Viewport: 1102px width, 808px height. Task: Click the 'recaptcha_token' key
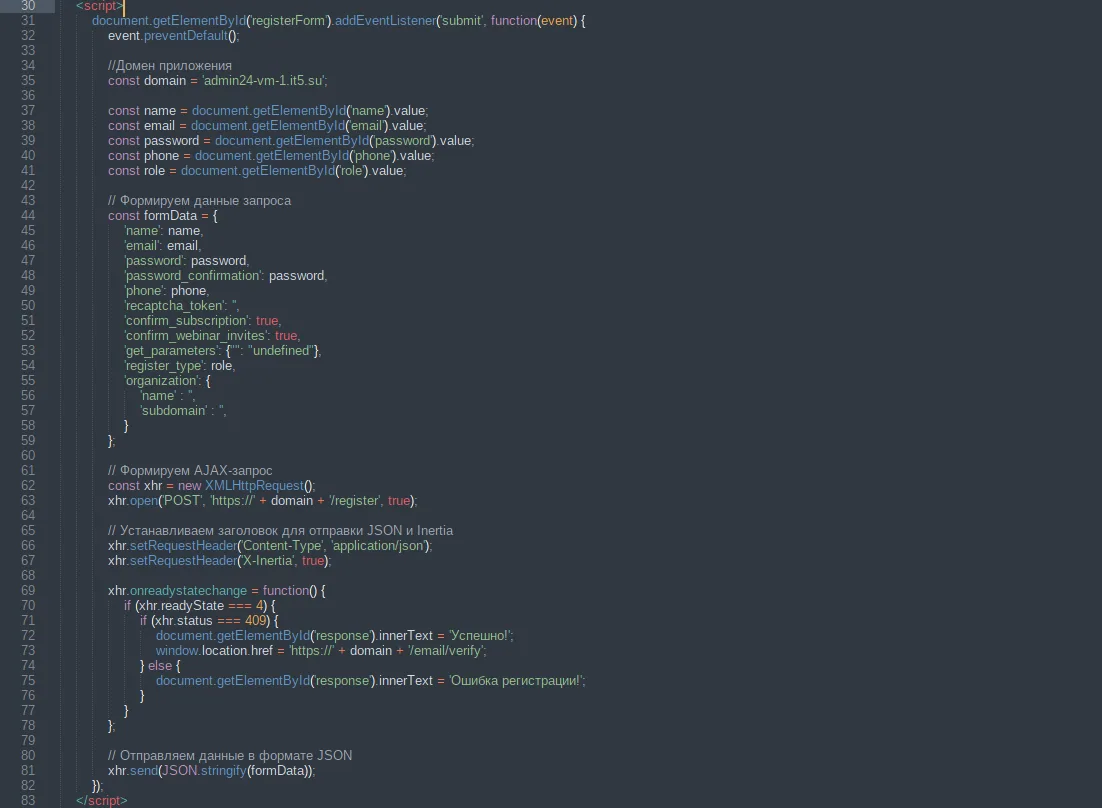pos(175,306)
